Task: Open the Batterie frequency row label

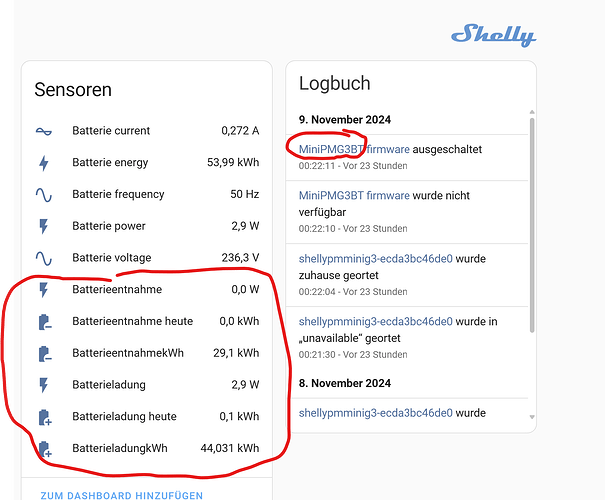Action: pyautogui.click(x=118, y=194)
